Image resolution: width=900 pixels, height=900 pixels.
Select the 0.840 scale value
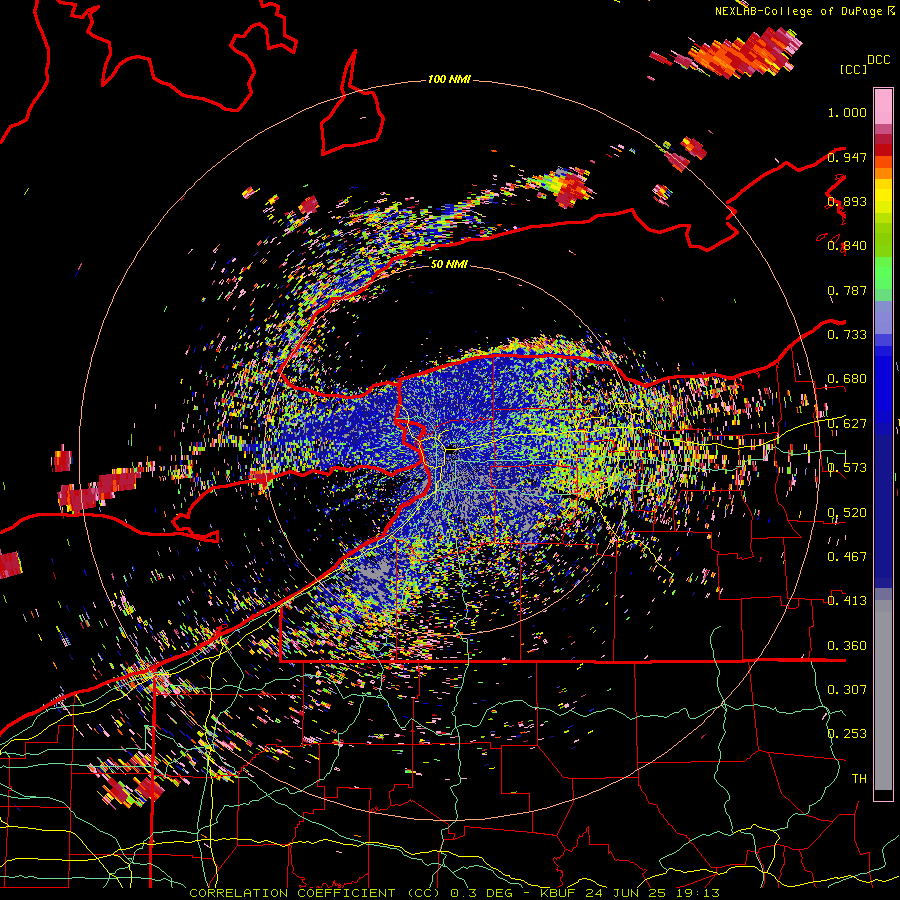click(x=847, y=246)
